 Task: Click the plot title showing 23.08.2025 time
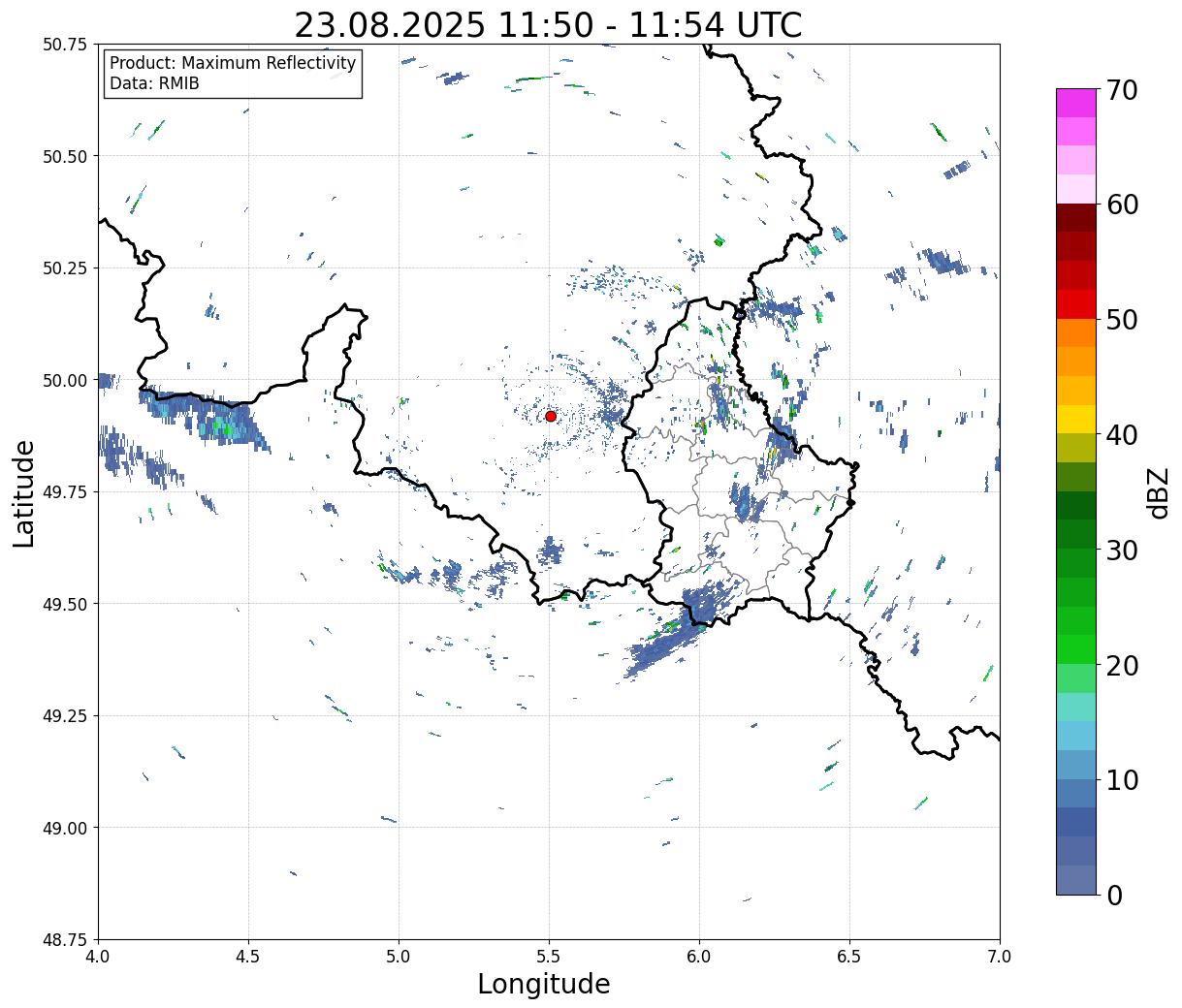pos(548,24)
